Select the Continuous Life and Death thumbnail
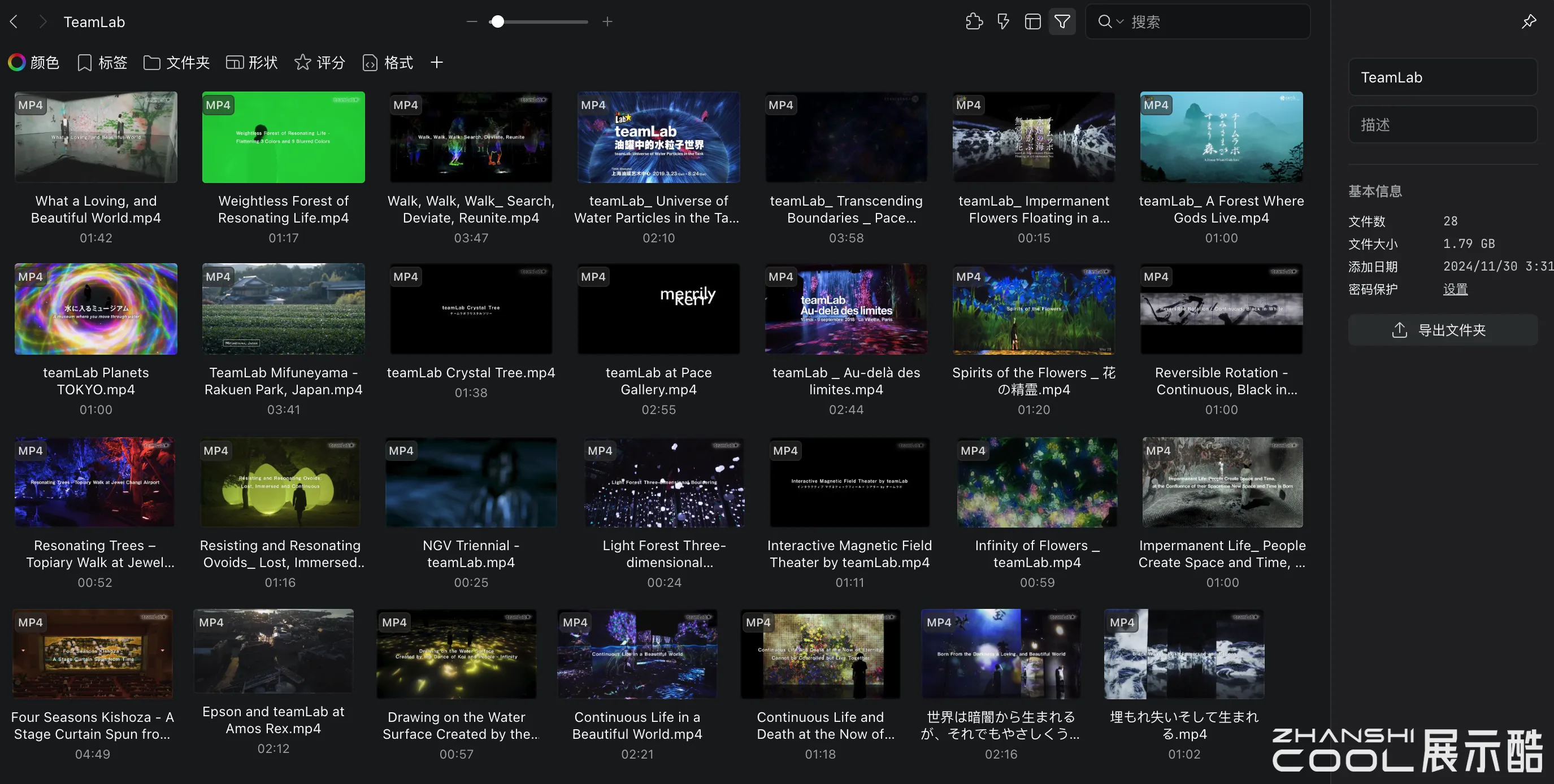Screen dimensions: 1554x784 point(821,654)
